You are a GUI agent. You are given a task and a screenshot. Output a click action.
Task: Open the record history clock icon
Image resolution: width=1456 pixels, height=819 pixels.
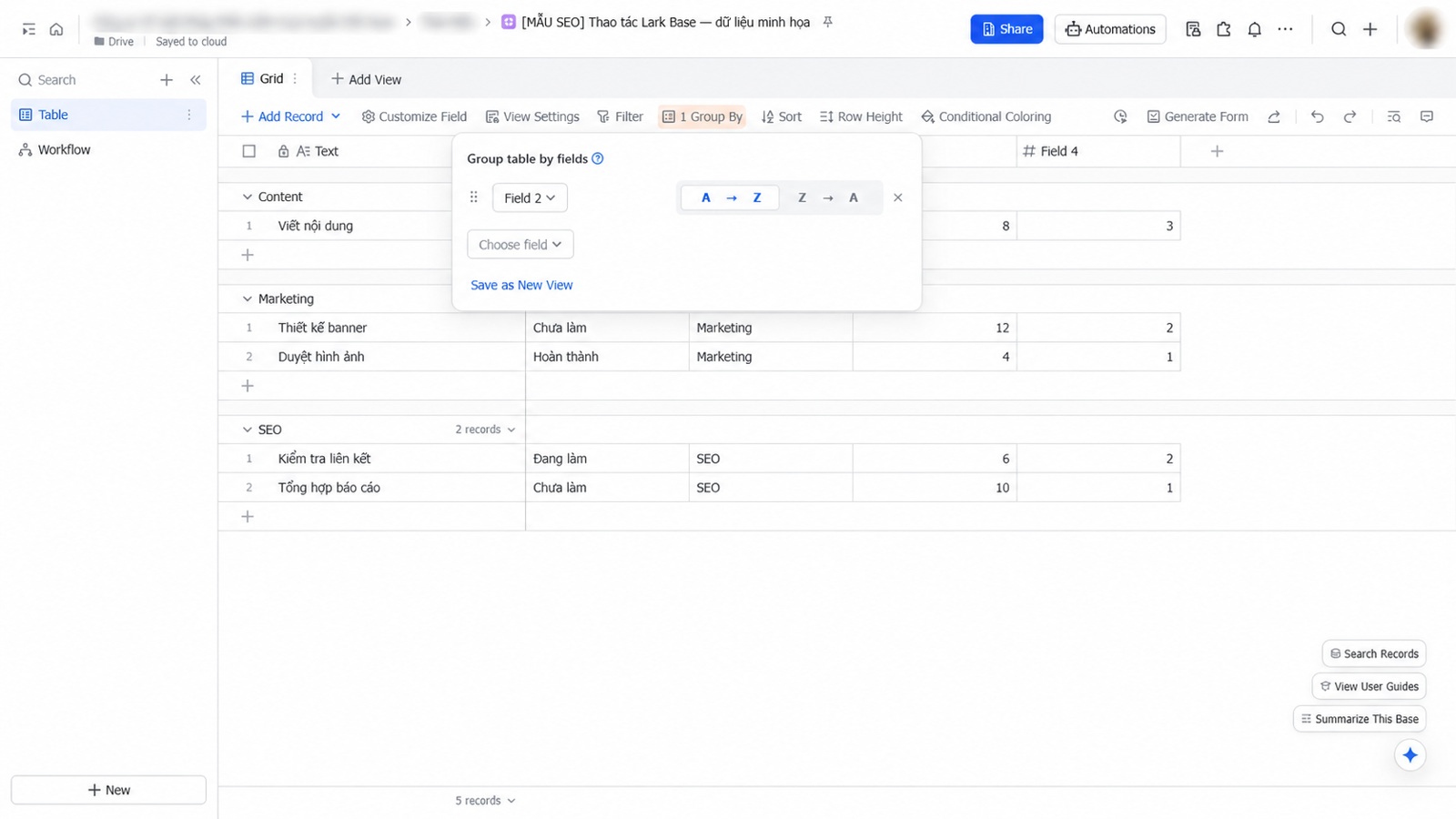tap(1120, 116)
